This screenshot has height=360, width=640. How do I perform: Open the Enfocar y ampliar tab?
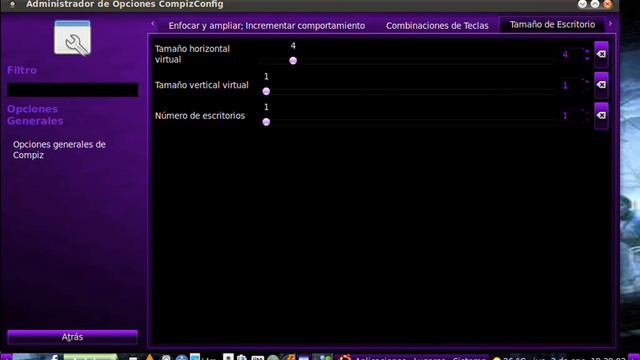point(267,25)
